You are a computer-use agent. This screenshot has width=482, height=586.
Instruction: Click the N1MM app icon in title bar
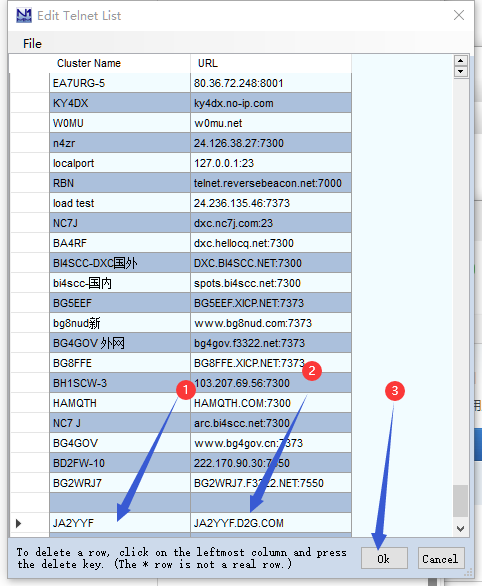point(24,15)
